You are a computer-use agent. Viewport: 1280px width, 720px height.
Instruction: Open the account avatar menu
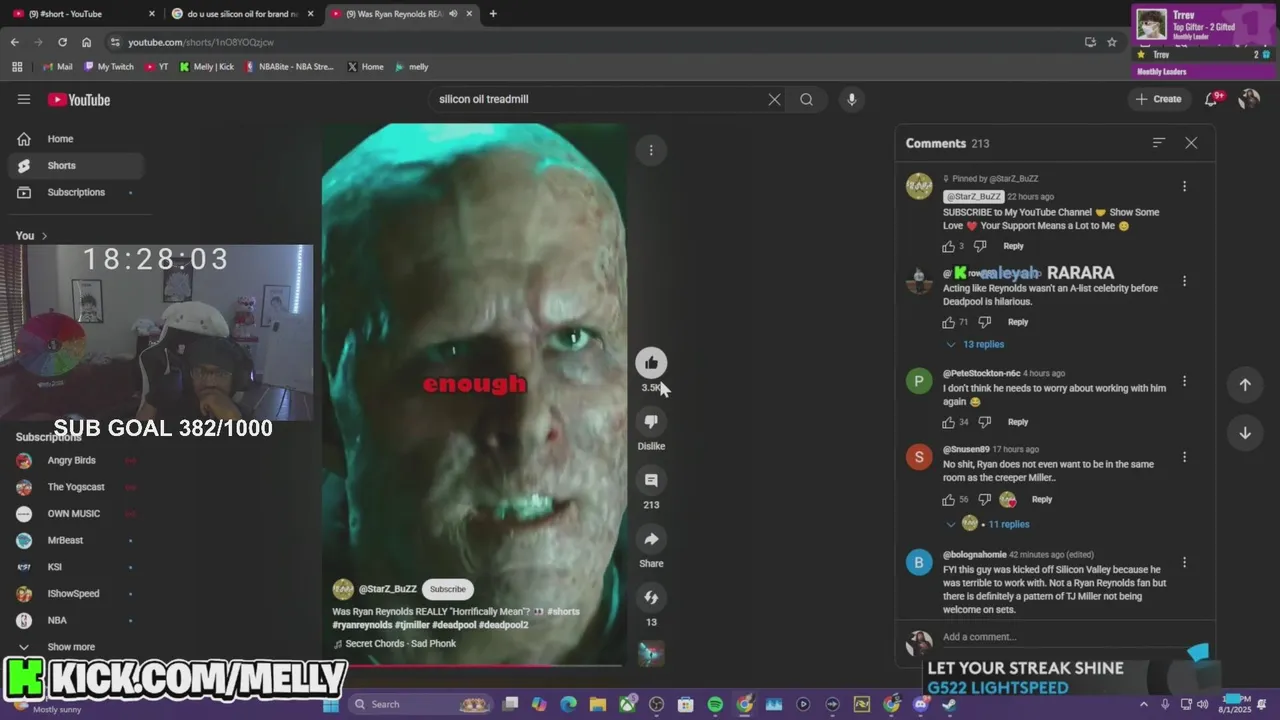pos(1249,99)
